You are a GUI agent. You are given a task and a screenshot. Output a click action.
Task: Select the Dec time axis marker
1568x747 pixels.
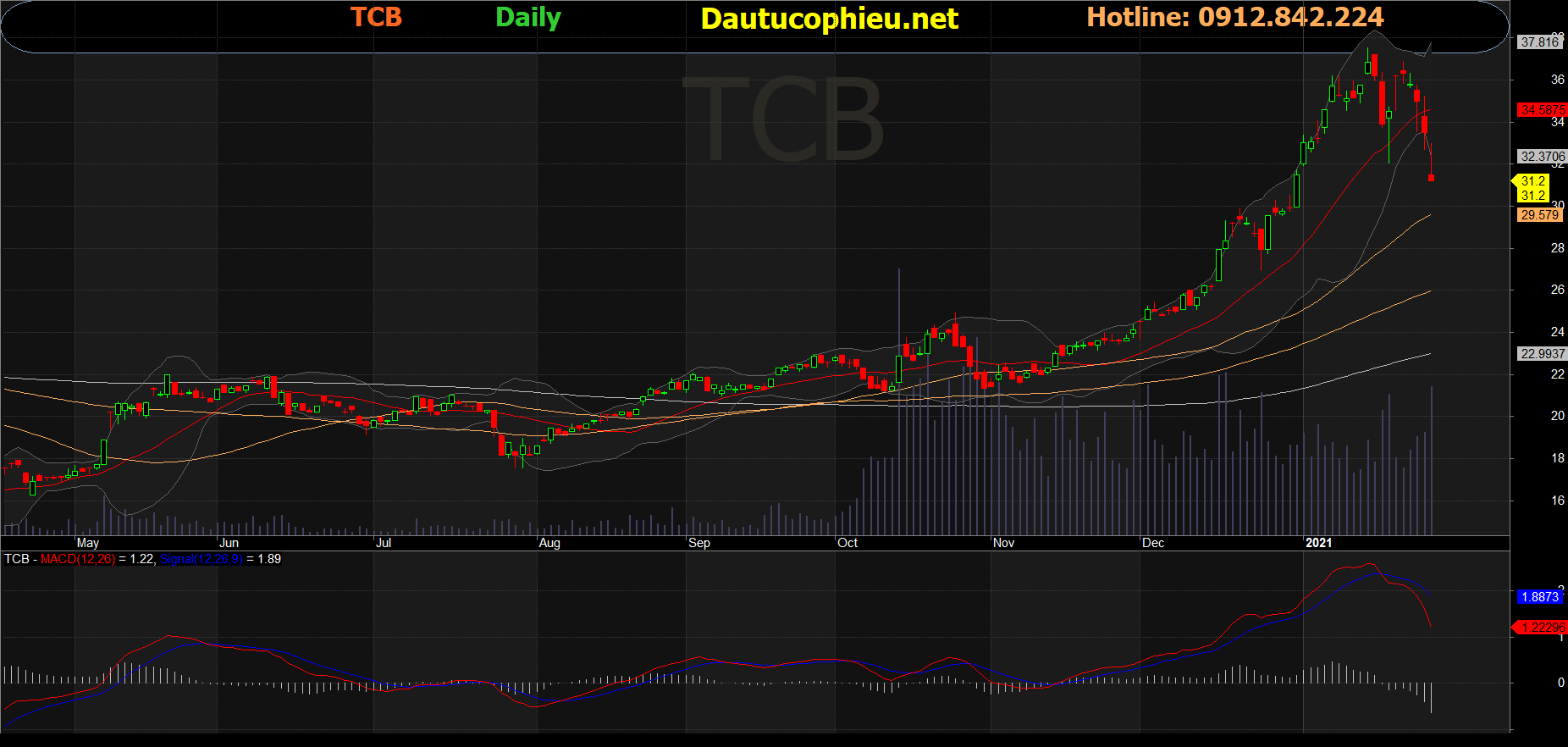click(x=1152, y=543)
